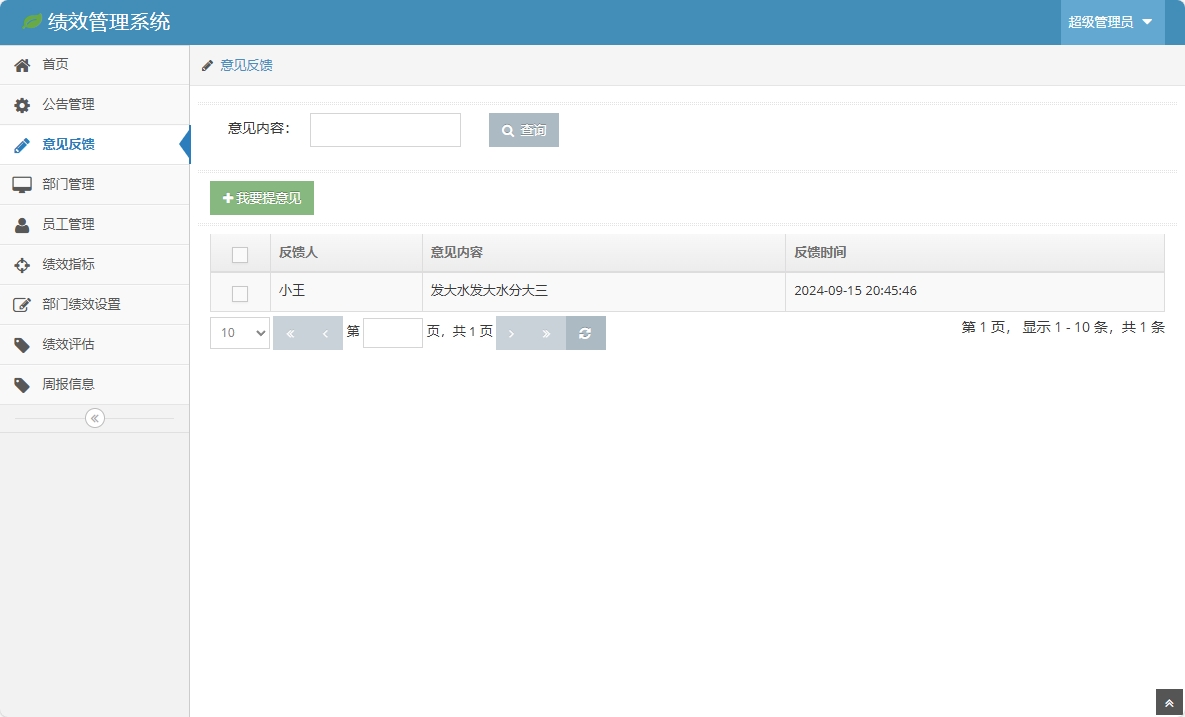
Task: Click the gear icon for 公告管理
Action: pos(22,105)
